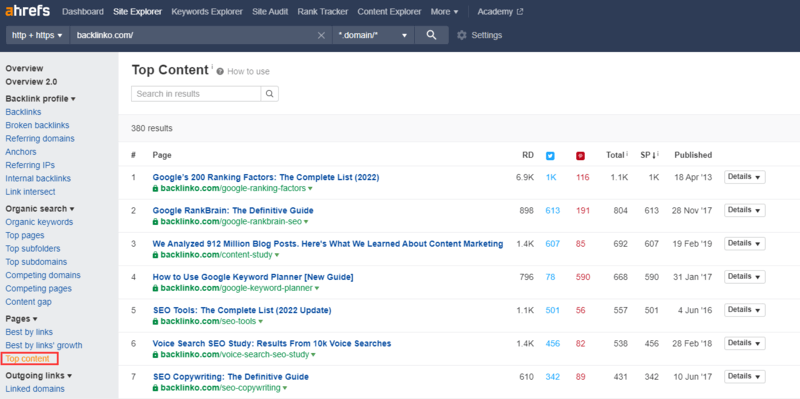
Task: Go to Organic keywords in sidebar
Action: [39, 222]
